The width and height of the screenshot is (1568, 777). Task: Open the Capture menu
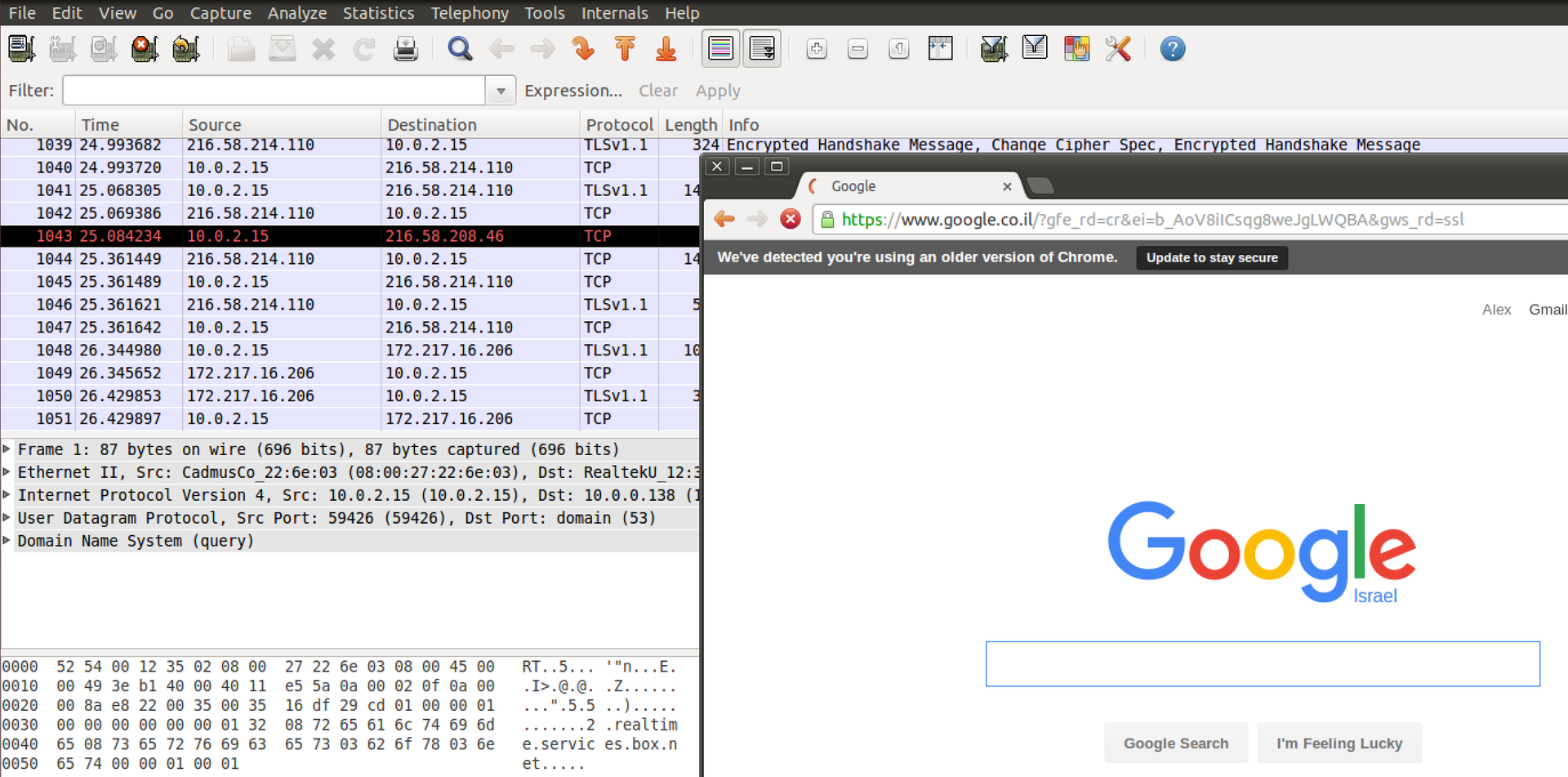pyautogui.click(x=220, y=13)
